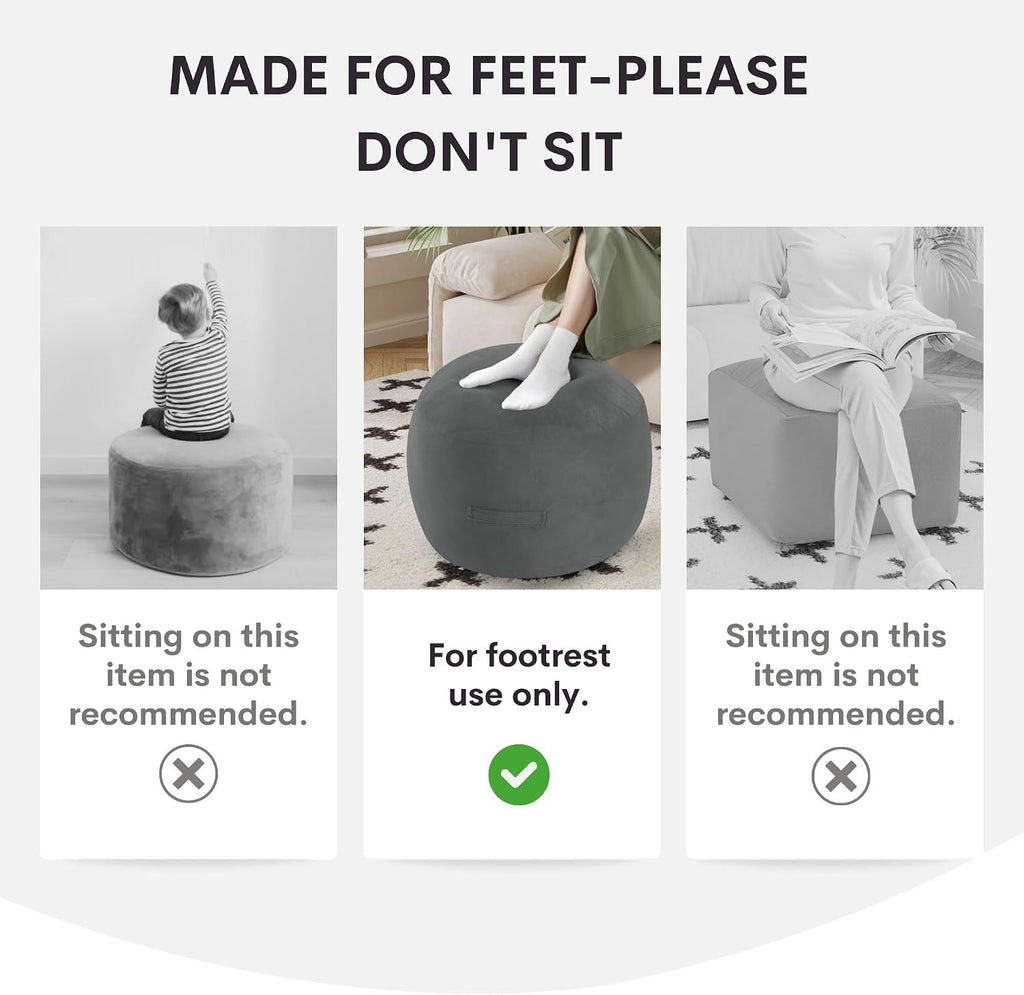The image size is (1024, 995).
Task: Click the 'MADE FOR FEET-PLEASE' heading line
Action: pos(488,76)
